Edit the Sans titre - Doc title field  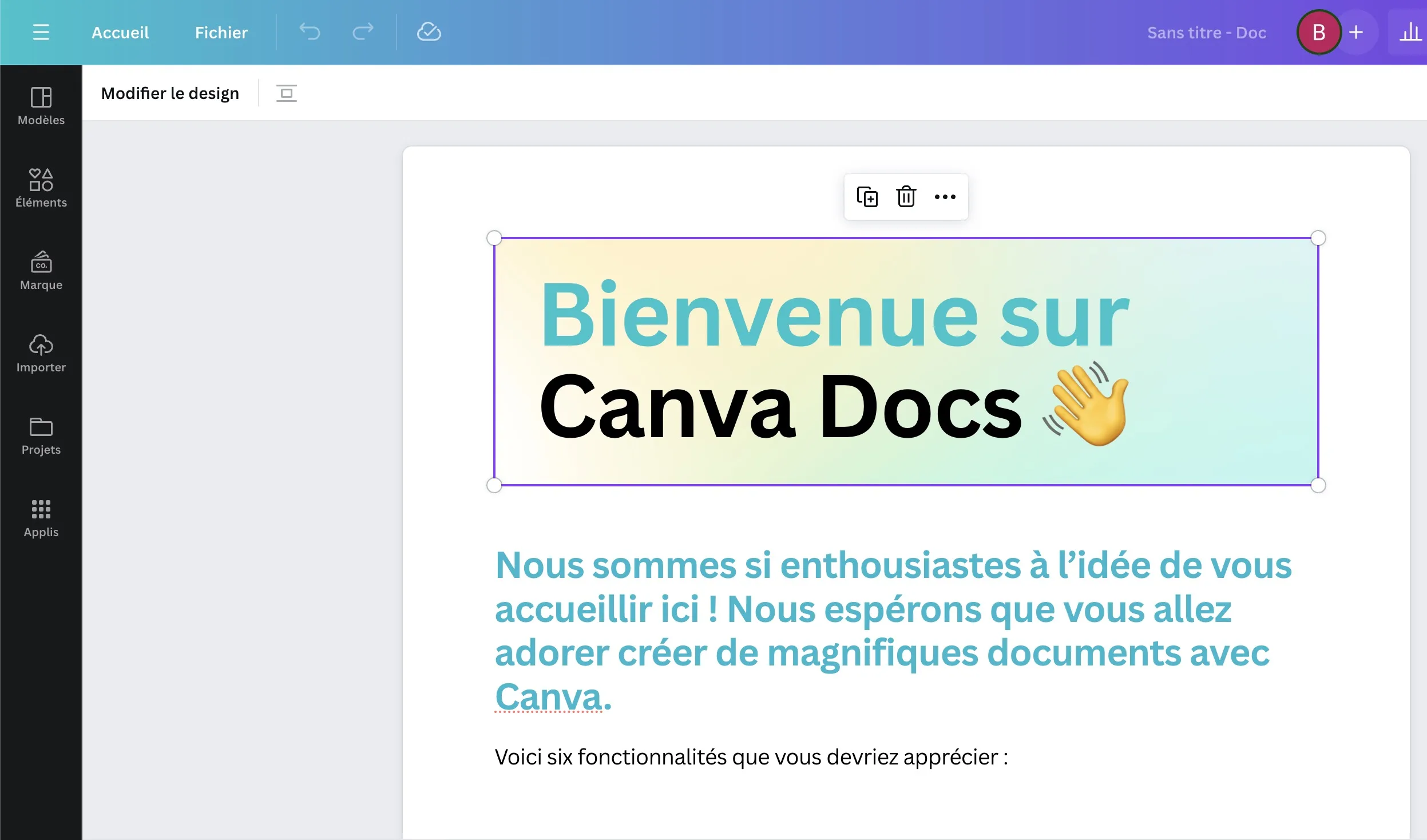[x=1206, y=33]
